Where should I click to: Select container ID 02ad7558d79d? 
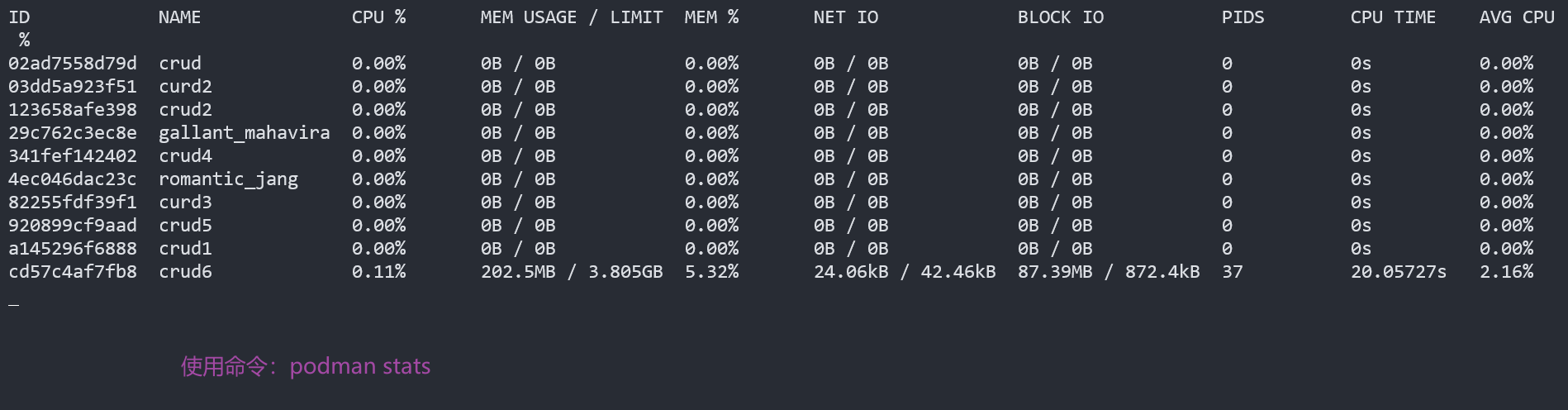pos(73,64)
